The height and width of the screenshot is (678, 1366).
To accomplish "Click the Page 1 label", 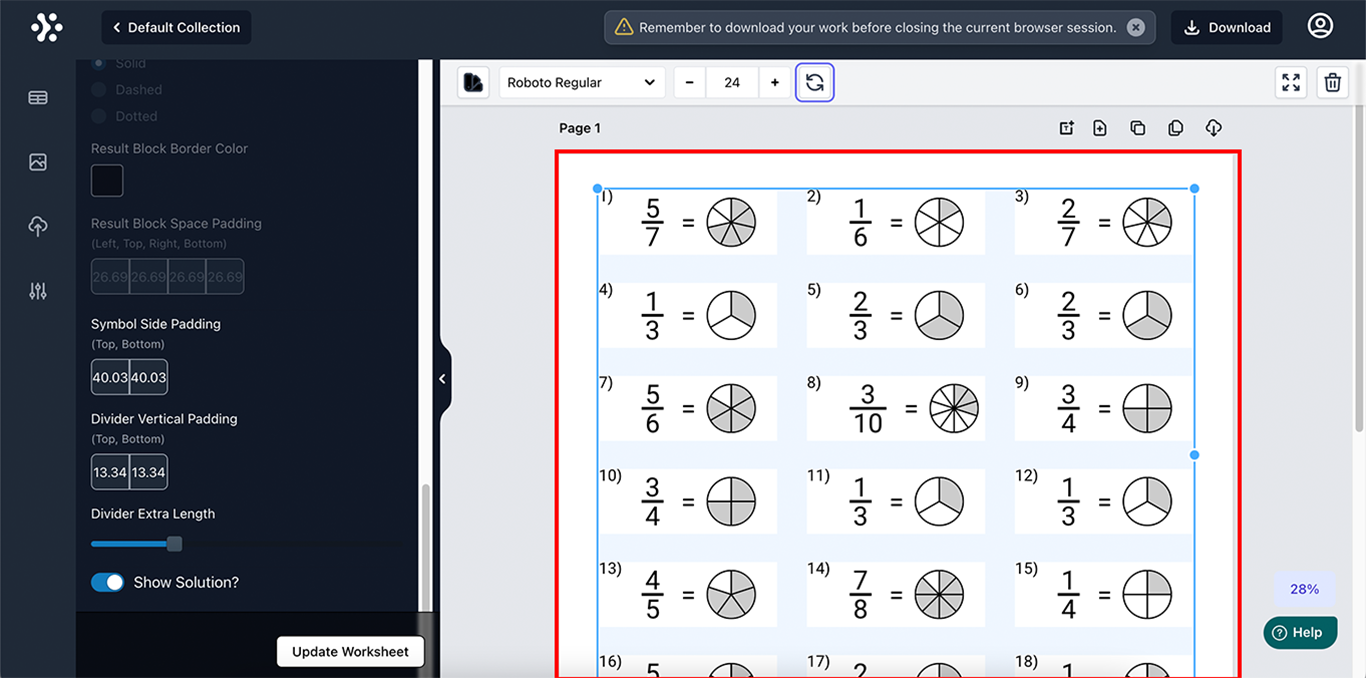I will click(x=580, y=128).
